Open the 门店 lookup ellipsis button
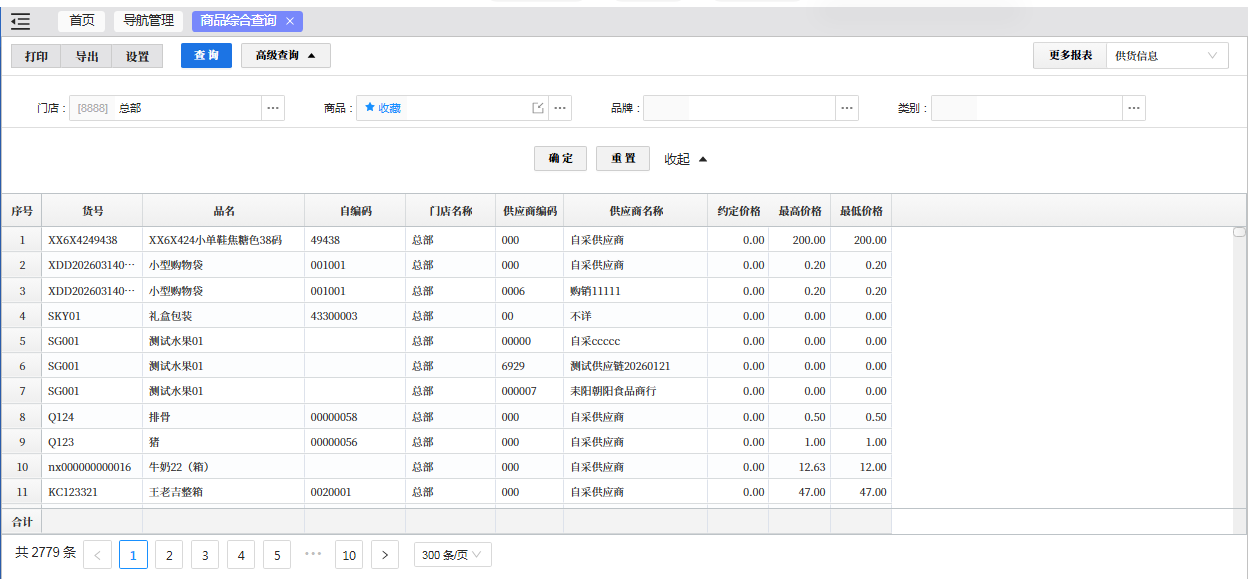 pyautogui.click(x=274, y=108)
